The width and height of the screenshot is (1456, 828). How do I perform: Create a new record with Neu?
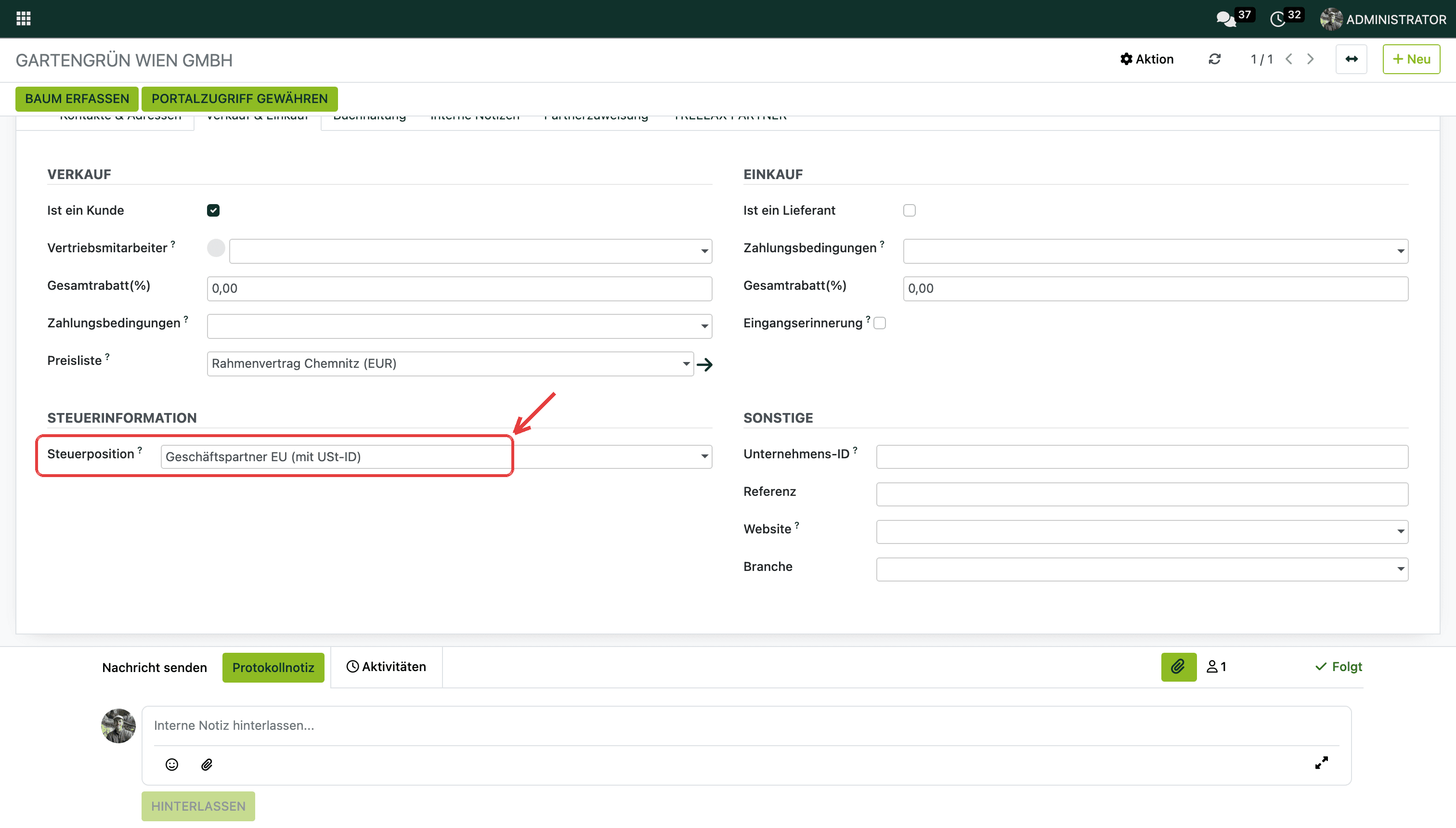tap(1411, 59)
